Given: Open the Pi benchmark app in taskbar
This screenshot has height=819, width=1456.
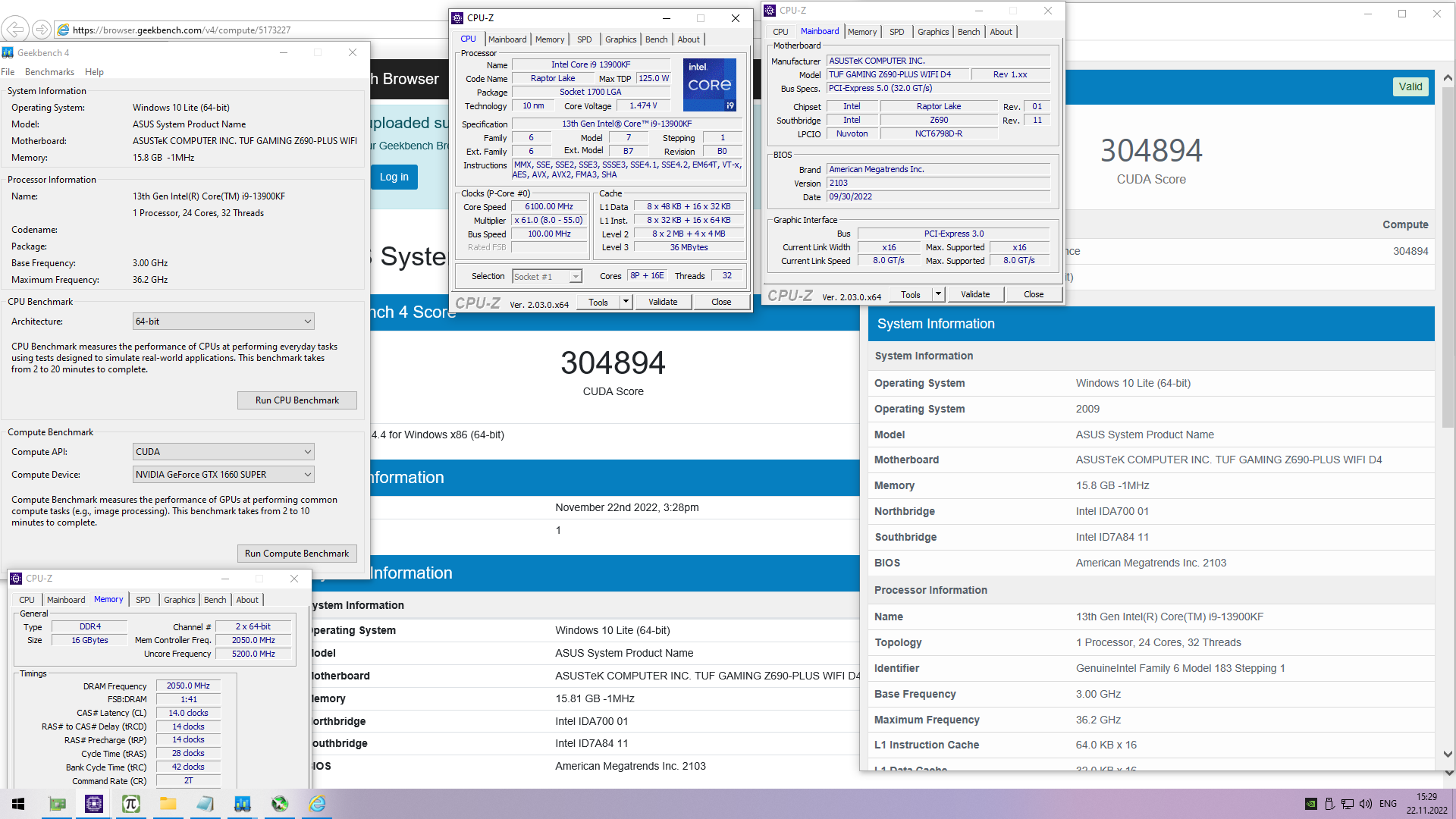Looking at the screenshot, I should (x=131, y=804).
